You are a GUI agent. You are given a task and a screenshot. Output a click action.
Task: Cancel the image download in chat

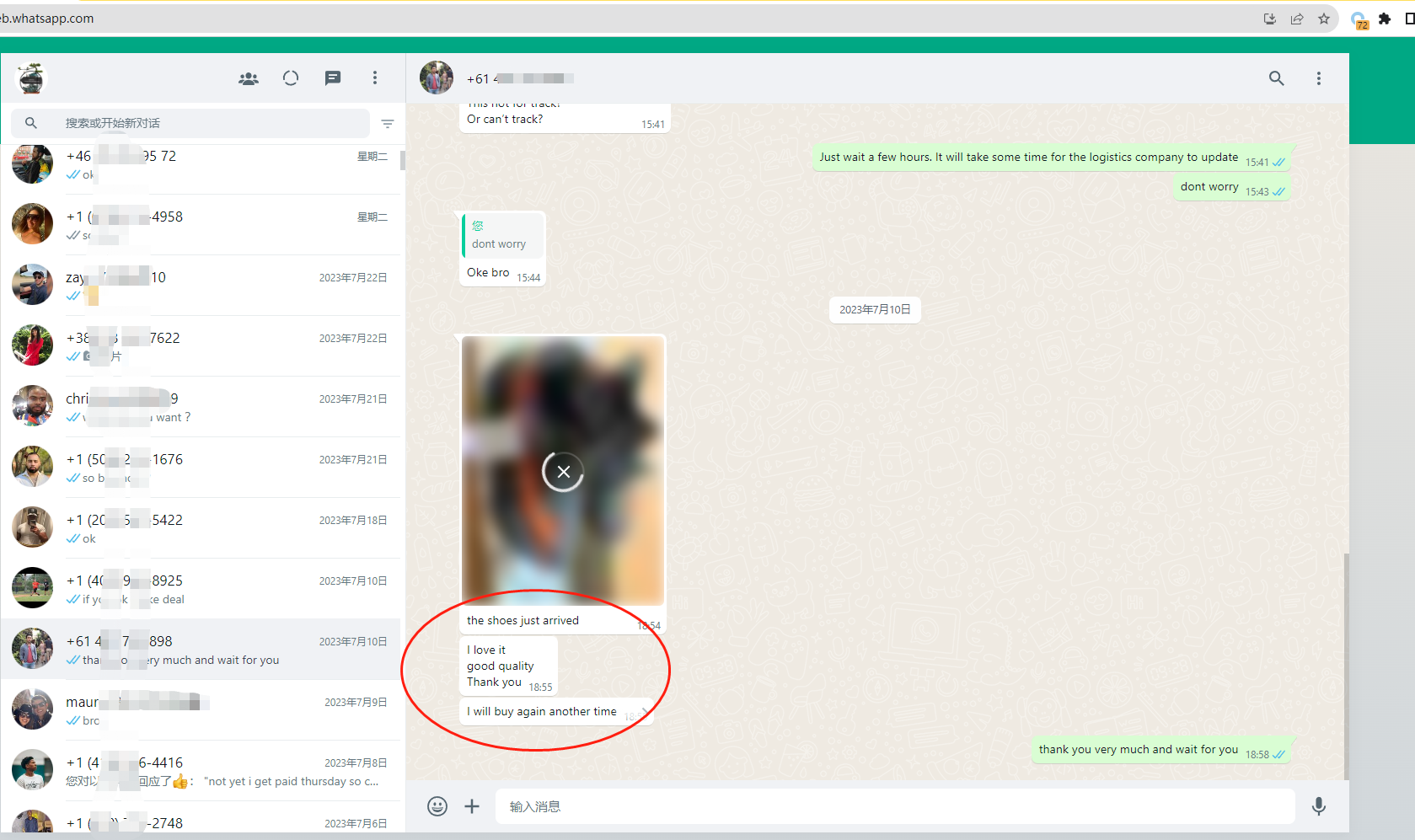[x=563, y=472]
